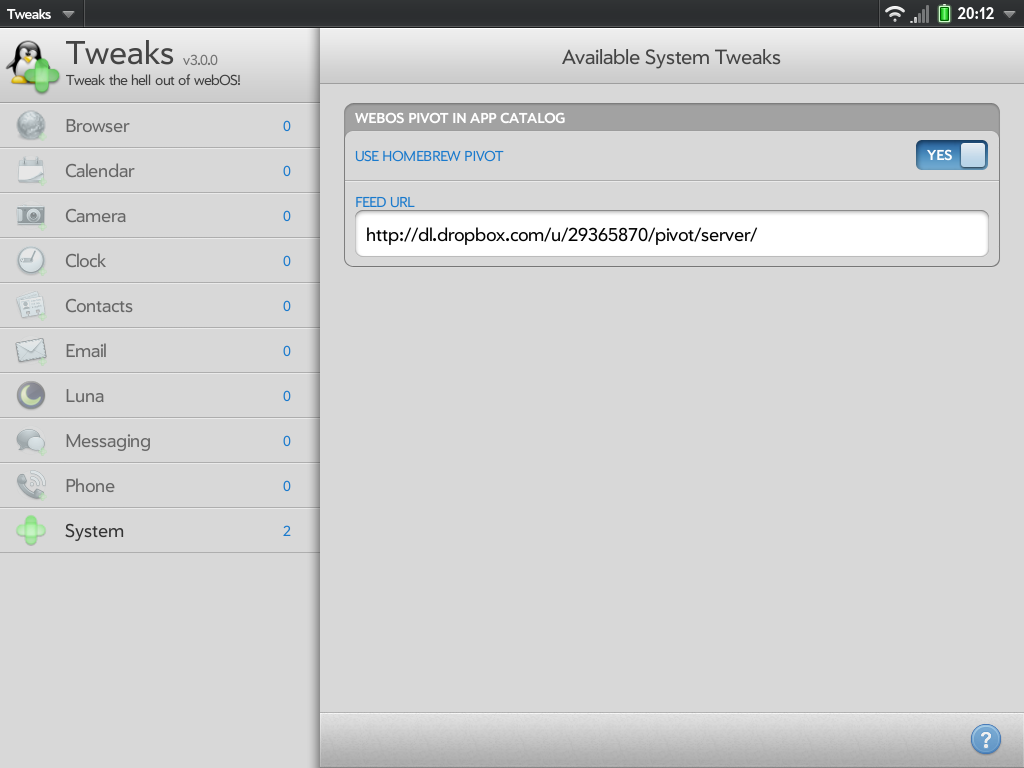Viewport: 1024px width, 768px height.
Task: Select the Browser category
Action: click(159, 125)
